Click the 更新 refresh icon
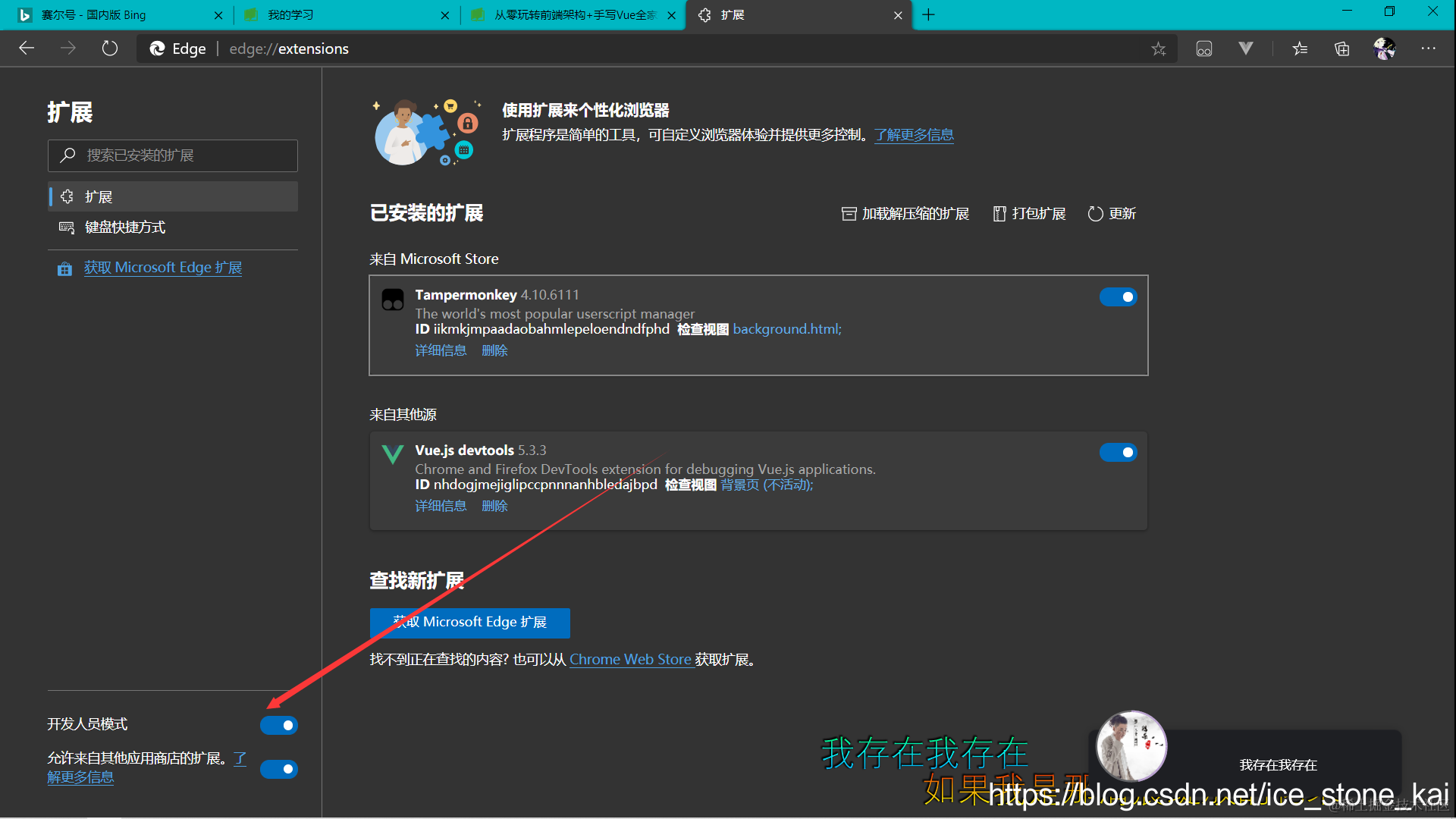This screenshot has width=1456, height=819. click(x=1094, y=213)
